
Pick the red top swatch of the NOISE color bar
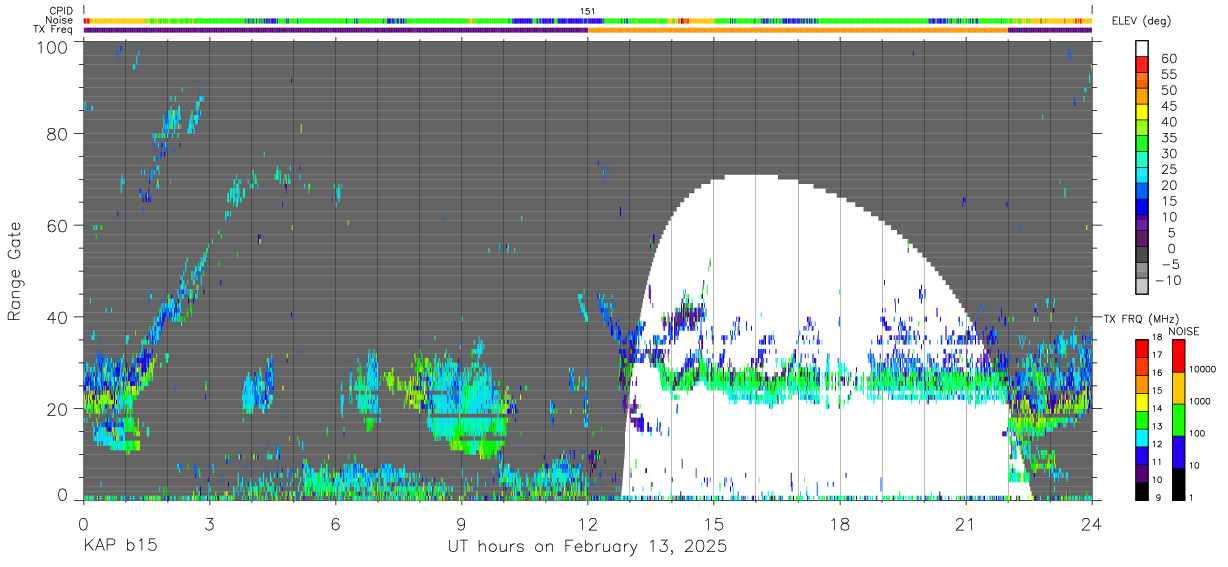1177,356
